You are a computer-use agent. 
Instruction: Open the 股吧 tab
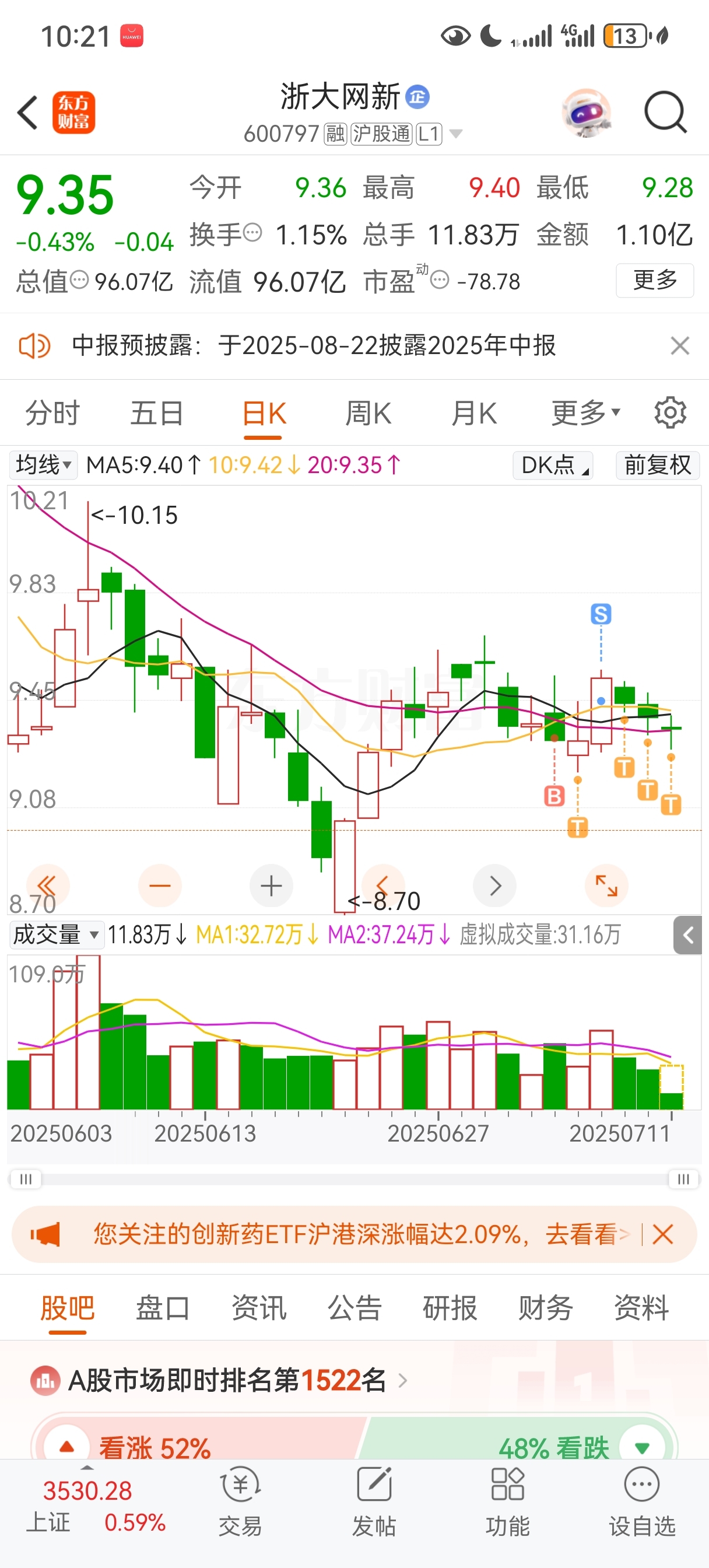[68, 1307]
